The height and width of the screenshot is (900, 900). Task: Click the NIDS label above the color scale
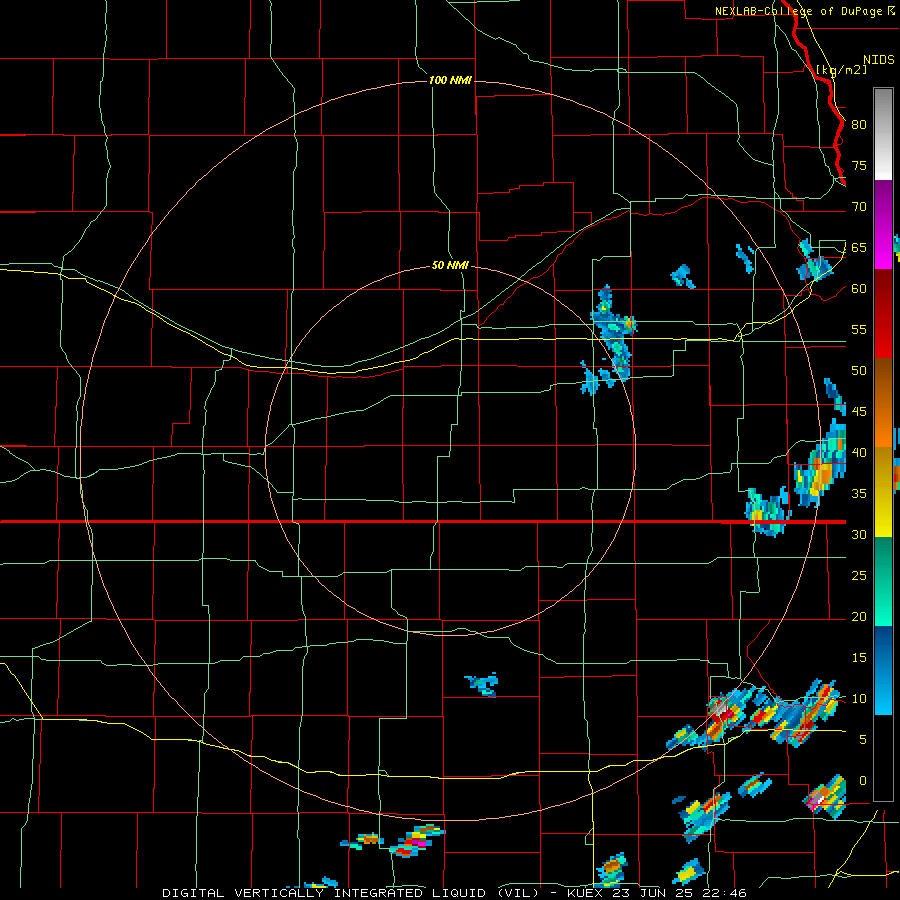878,60
